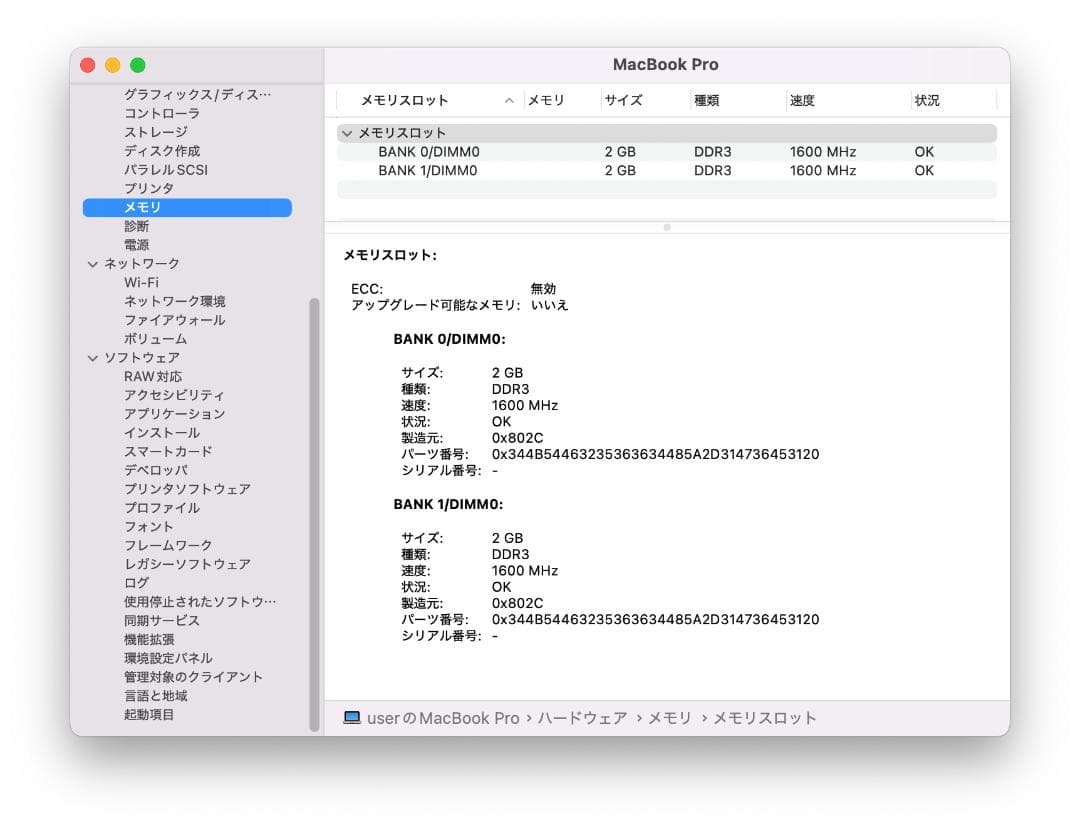Collapse the ネットワーク sidebar section
The width and height of the screenshot is (1080, 829).
click(93, 264)
